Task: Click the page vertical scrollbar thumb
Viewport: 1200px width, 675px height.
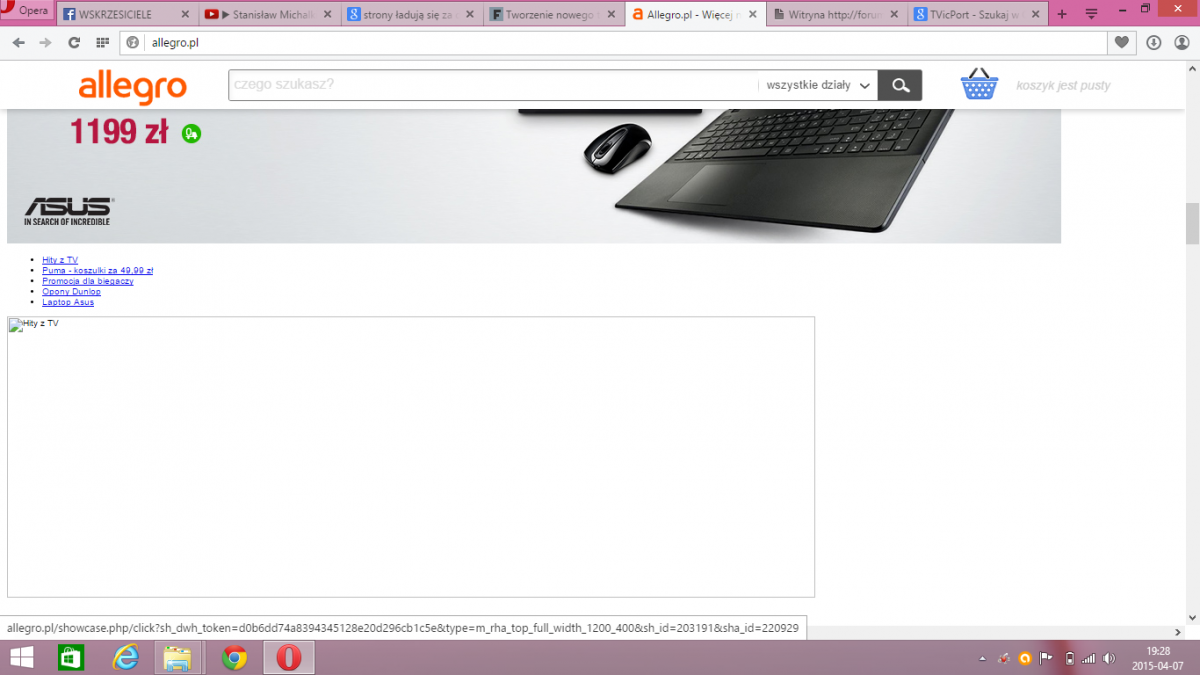Action: pos(1192,224)
